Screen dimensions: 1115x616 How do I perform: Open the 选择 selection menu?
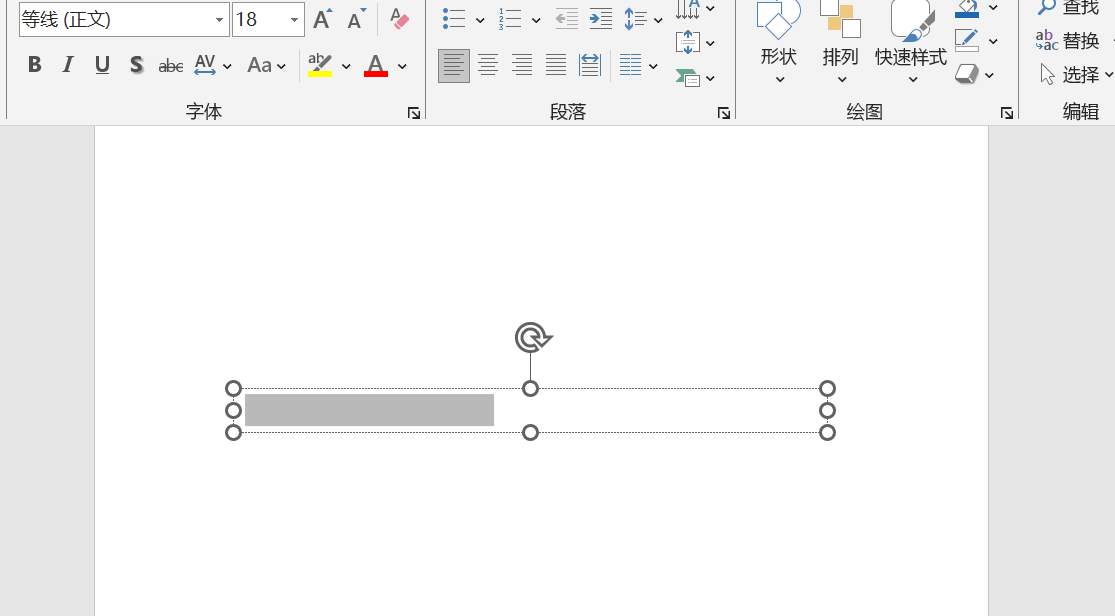(1076, 74)
